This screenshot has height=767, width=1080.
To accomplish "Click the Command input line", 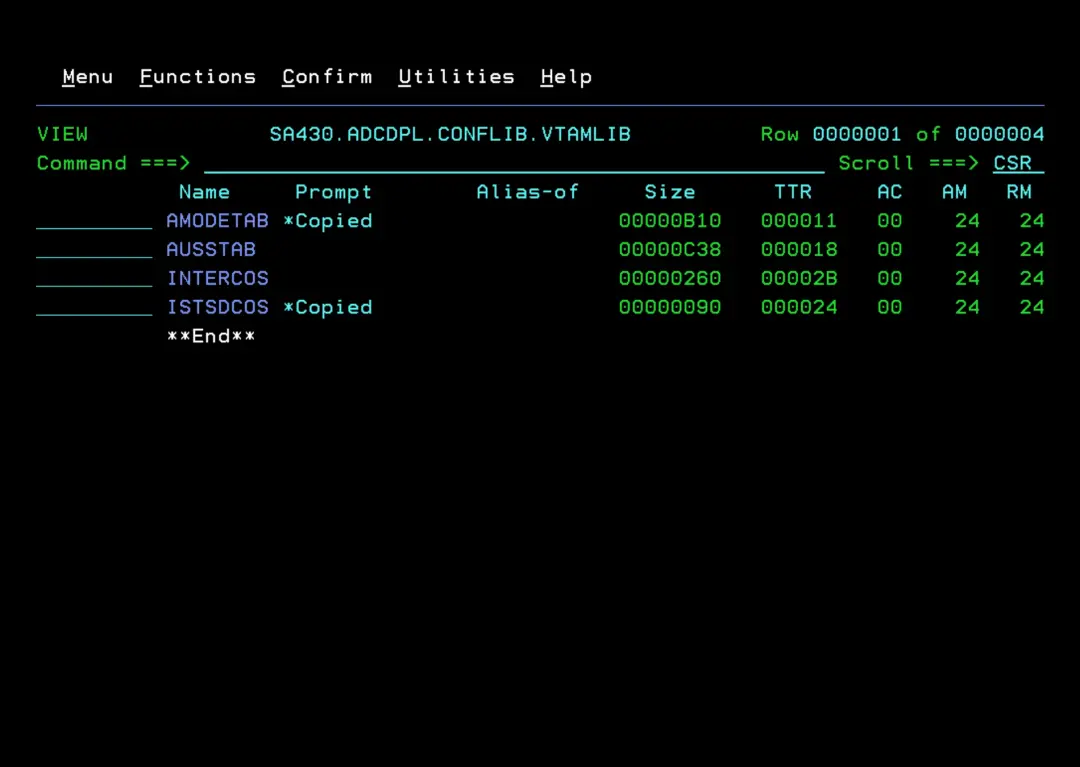I will 514,163.
